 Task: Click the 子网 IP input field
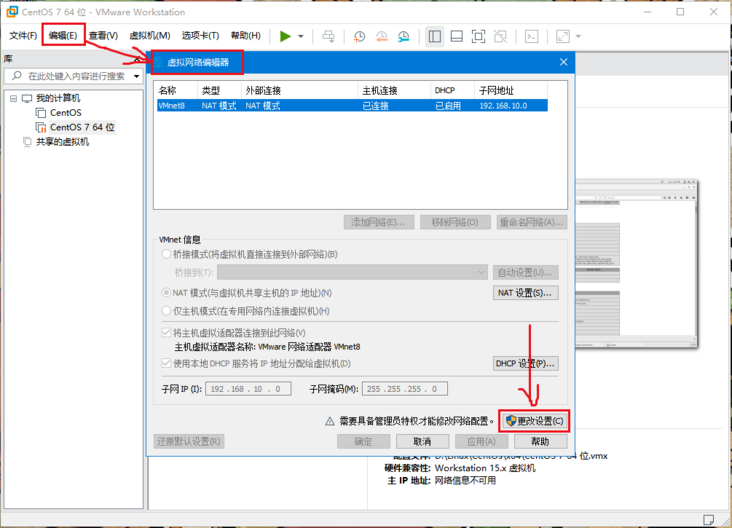tap(248, 389)
